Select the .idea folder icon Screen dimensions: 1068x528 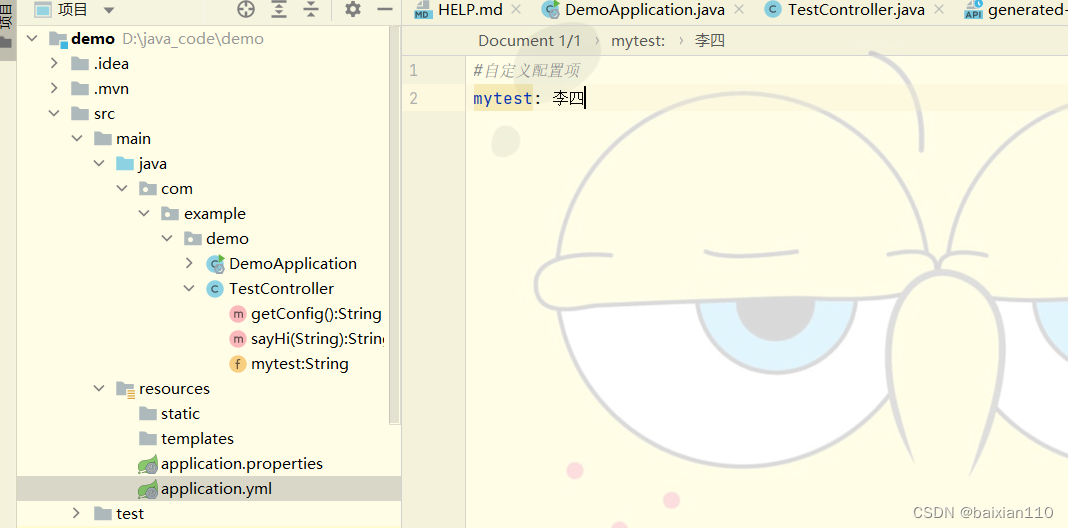click(80, 64)
